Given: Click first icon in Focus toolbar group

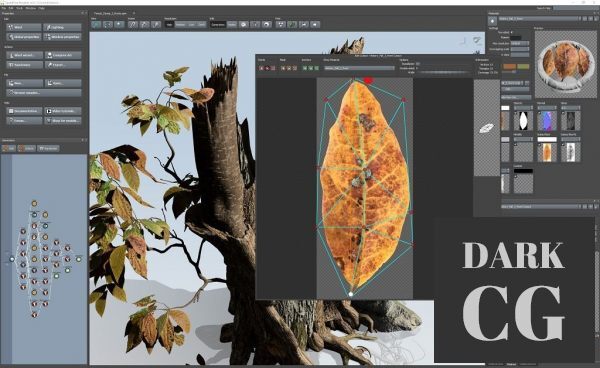Looking at the screenshot, I should (133, 24).
